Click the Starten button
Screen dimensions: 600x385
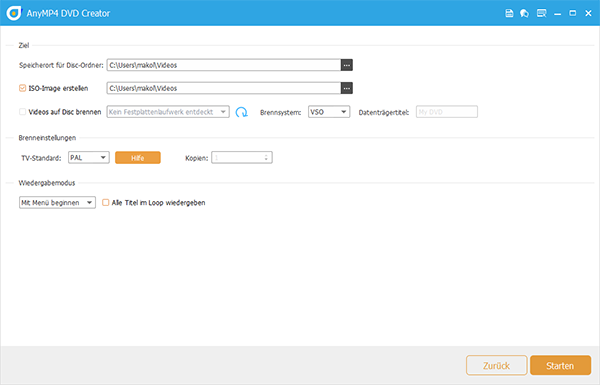click(560, 365)
